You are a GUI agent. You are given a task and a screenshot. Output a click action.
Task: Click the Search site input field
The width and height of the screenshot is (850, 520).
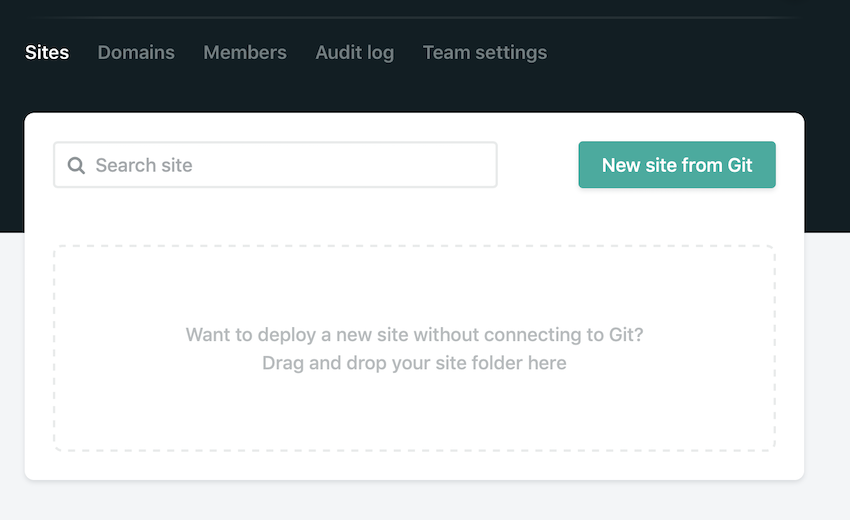(275, 165)
